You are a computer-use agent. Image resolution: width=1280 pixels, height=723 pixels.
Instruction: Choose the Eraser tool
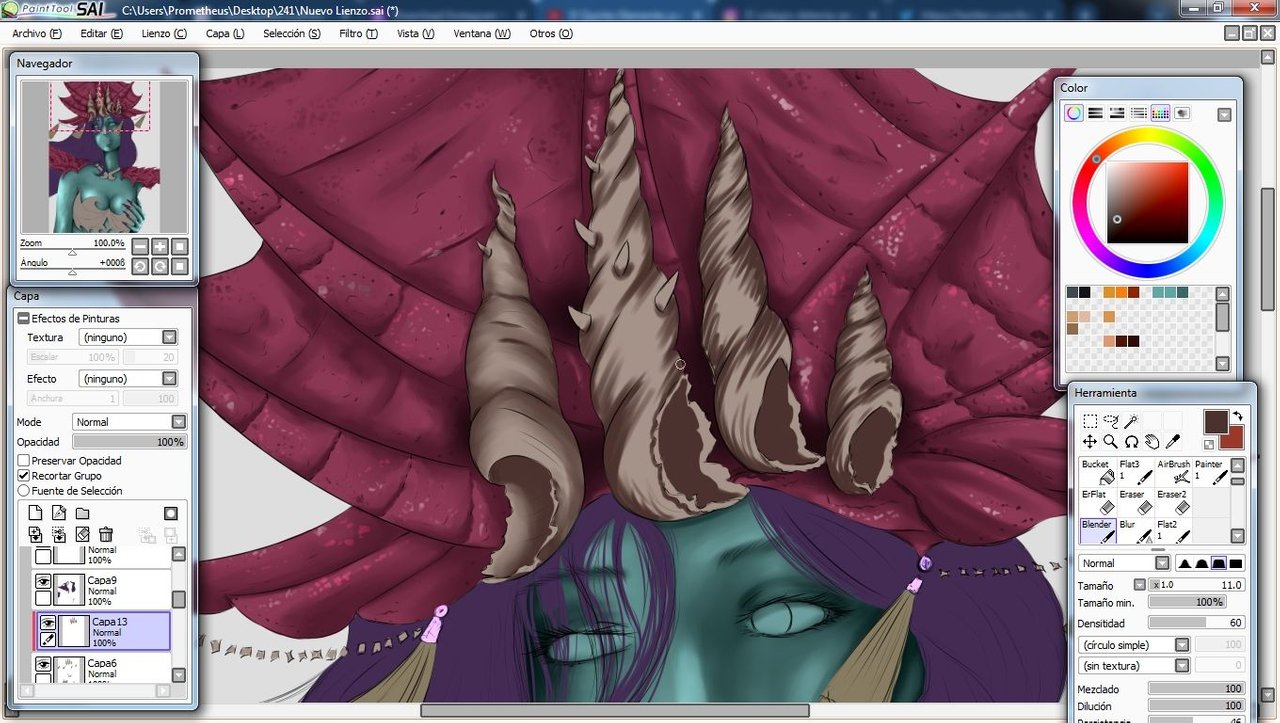tap(1136, 502)
